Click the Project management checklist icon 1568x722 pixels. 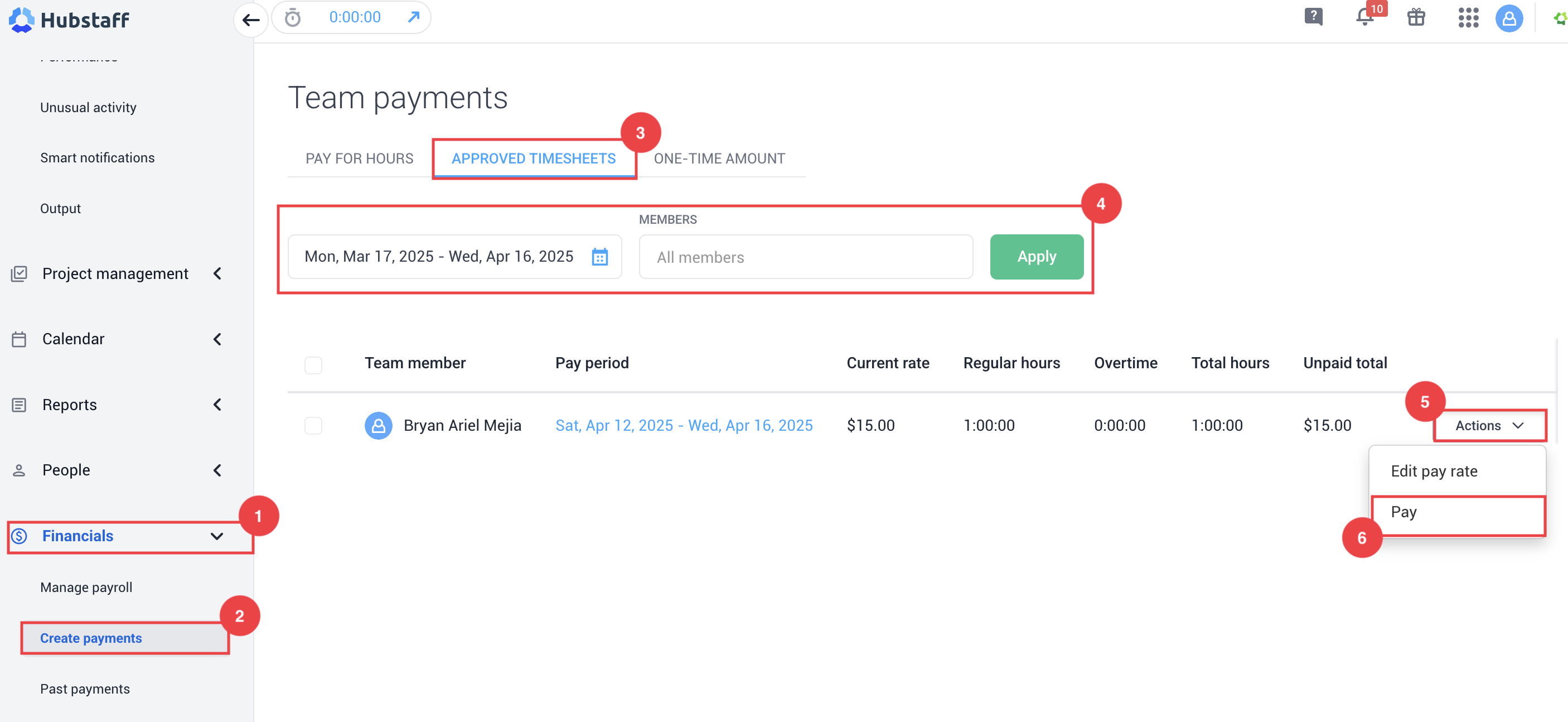(x=20, y=273)
